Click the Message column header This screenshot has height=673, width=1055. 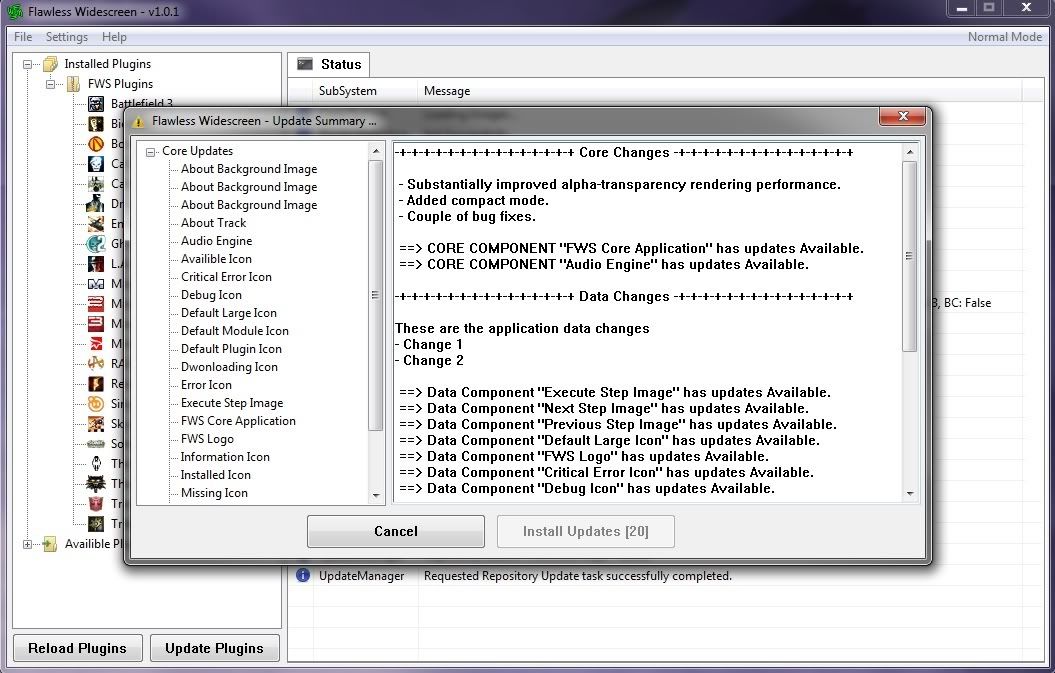point(447,91)
